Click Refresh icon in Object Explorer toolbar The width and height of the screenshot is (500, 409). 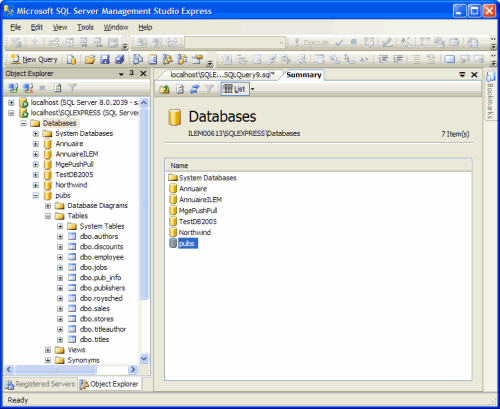click(x=57, y=88)
